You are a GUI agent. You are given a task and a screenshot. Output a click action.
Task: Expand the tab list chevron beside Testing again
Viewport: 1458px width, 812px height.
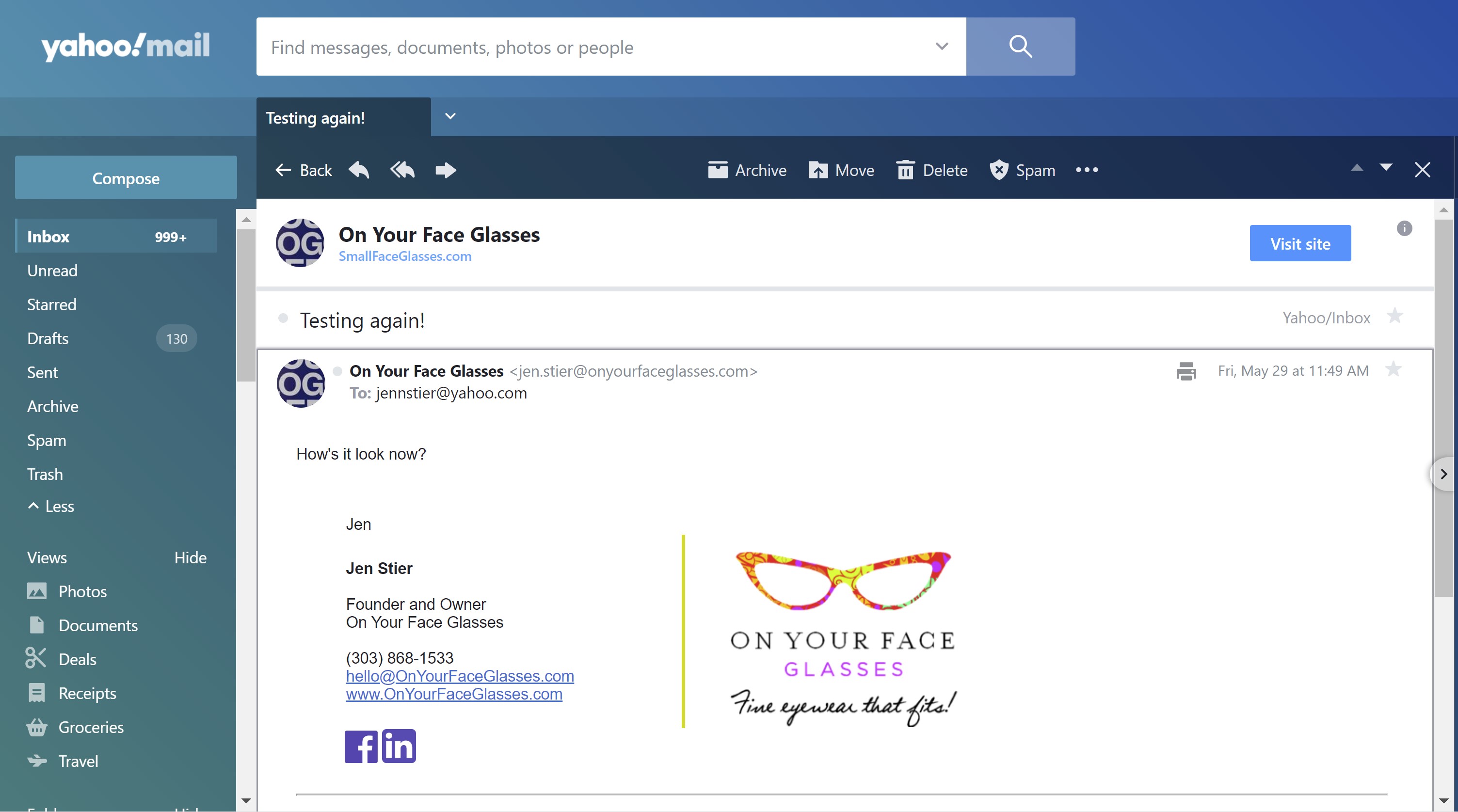point(450,116)
